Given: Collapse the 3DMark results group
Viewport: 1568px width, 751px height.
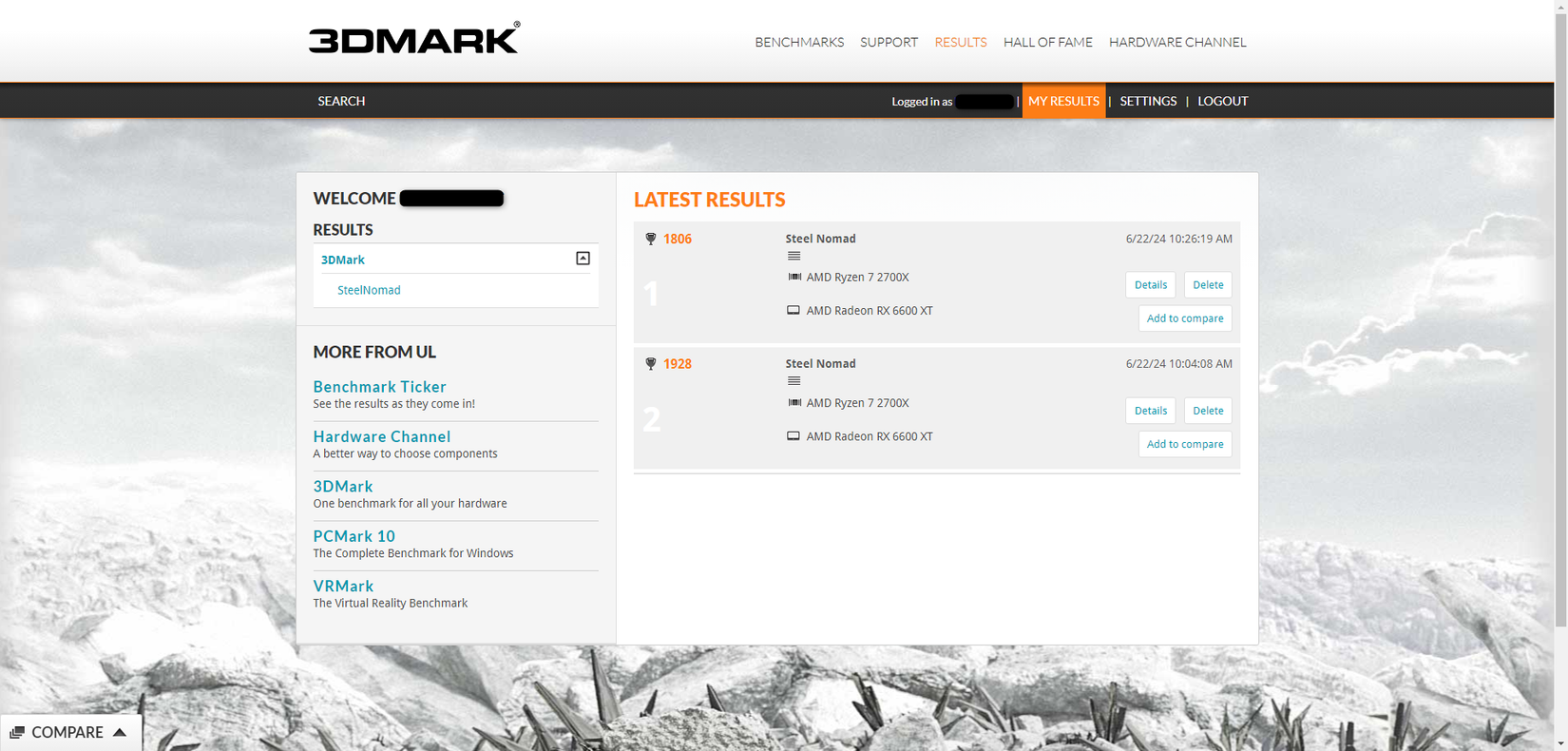Looking at the screenshot, I should point(583,259).
